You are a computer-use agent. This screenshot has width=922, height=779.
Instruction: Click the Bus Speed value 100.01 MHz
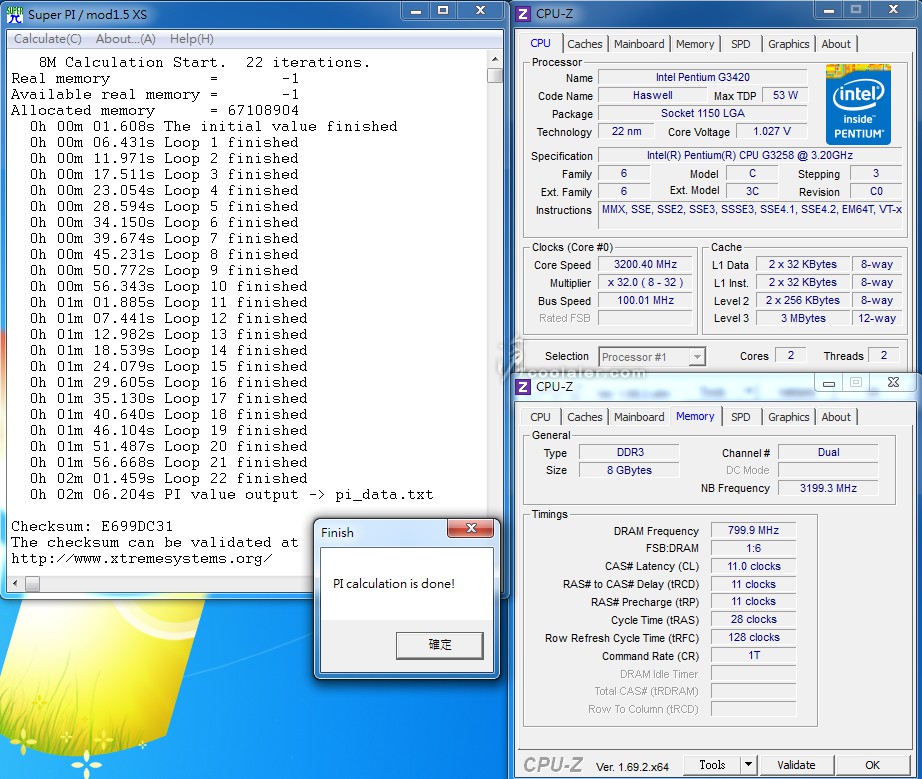click(x=645, y=300)
